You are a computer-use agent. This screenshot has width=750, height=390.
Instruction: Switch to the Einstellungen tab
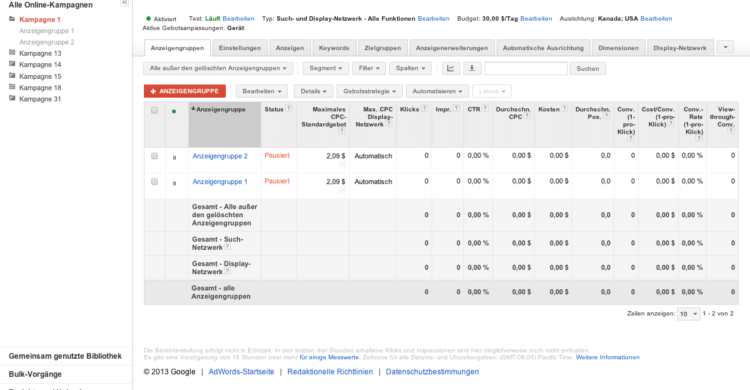(240, 48)
